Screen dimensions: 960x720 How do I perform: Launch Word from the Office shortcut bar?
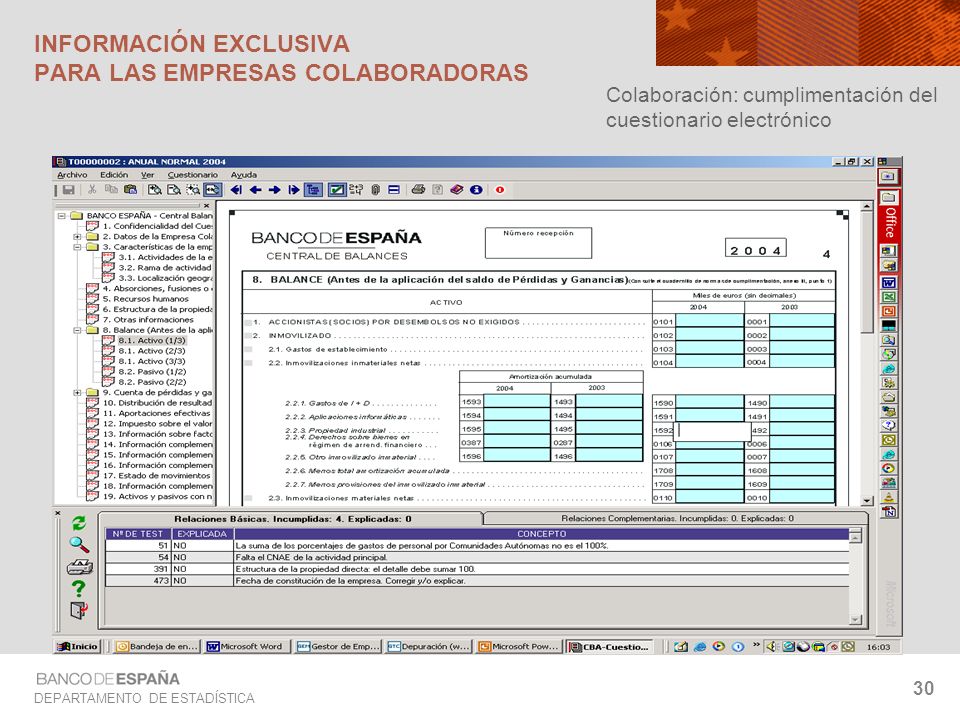click(x=888, y=283)
